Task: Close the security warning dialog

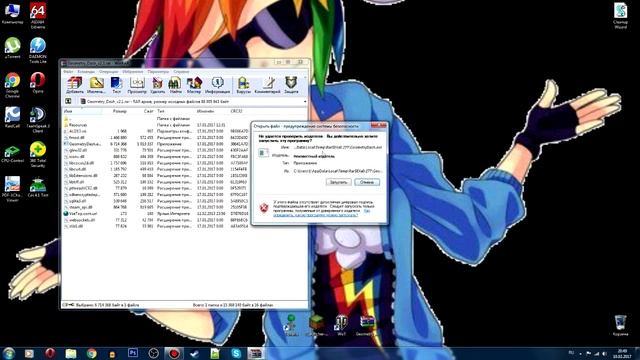Action: [x=378, y=126]
